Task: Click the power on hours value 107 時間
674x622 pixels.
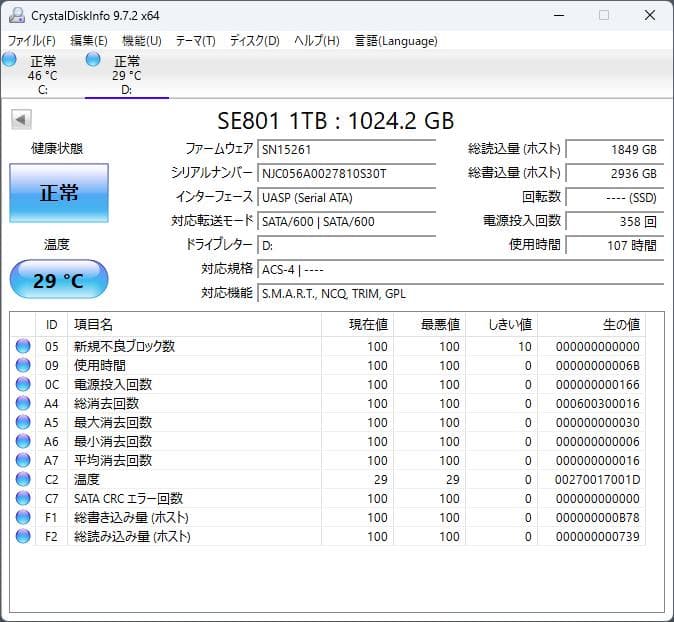Action: point(615,245)
